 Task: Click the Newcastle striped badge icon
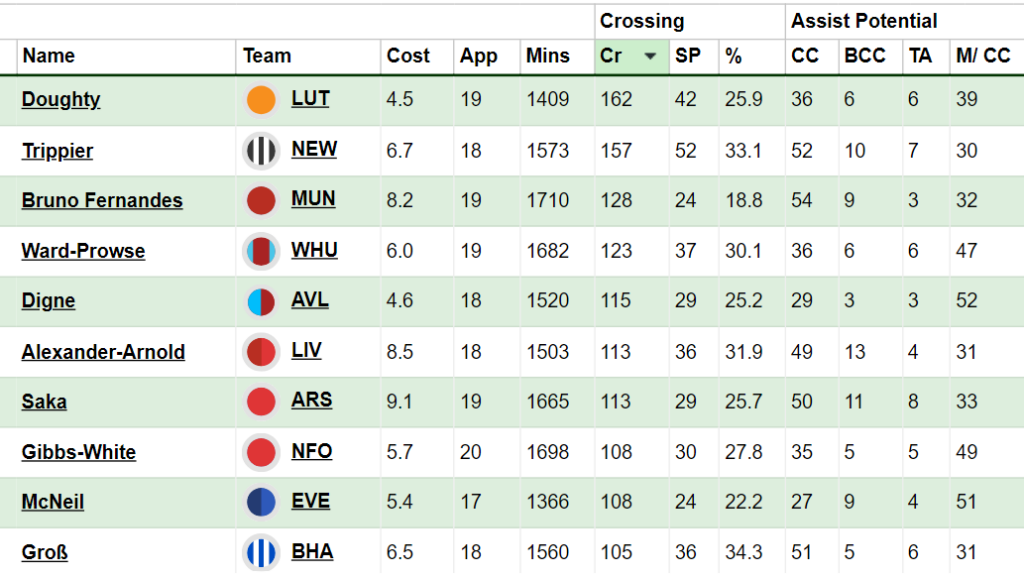point(261,151)
